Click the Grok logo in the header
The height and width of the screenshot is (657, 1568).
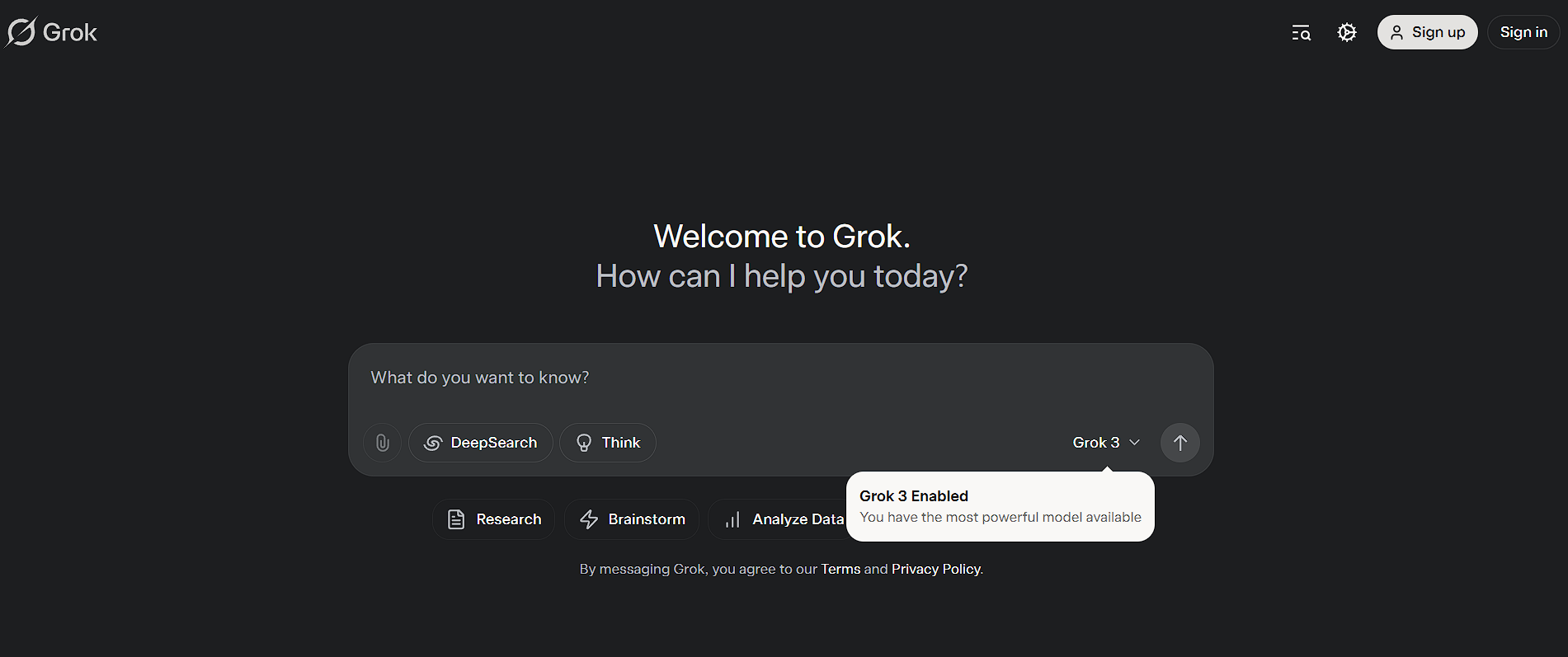[51, 32]
